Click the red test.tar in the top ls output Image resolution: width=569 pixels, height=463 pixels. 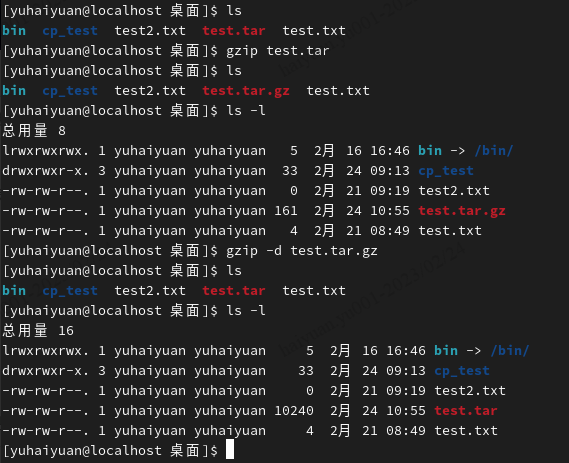pos(234,31)
